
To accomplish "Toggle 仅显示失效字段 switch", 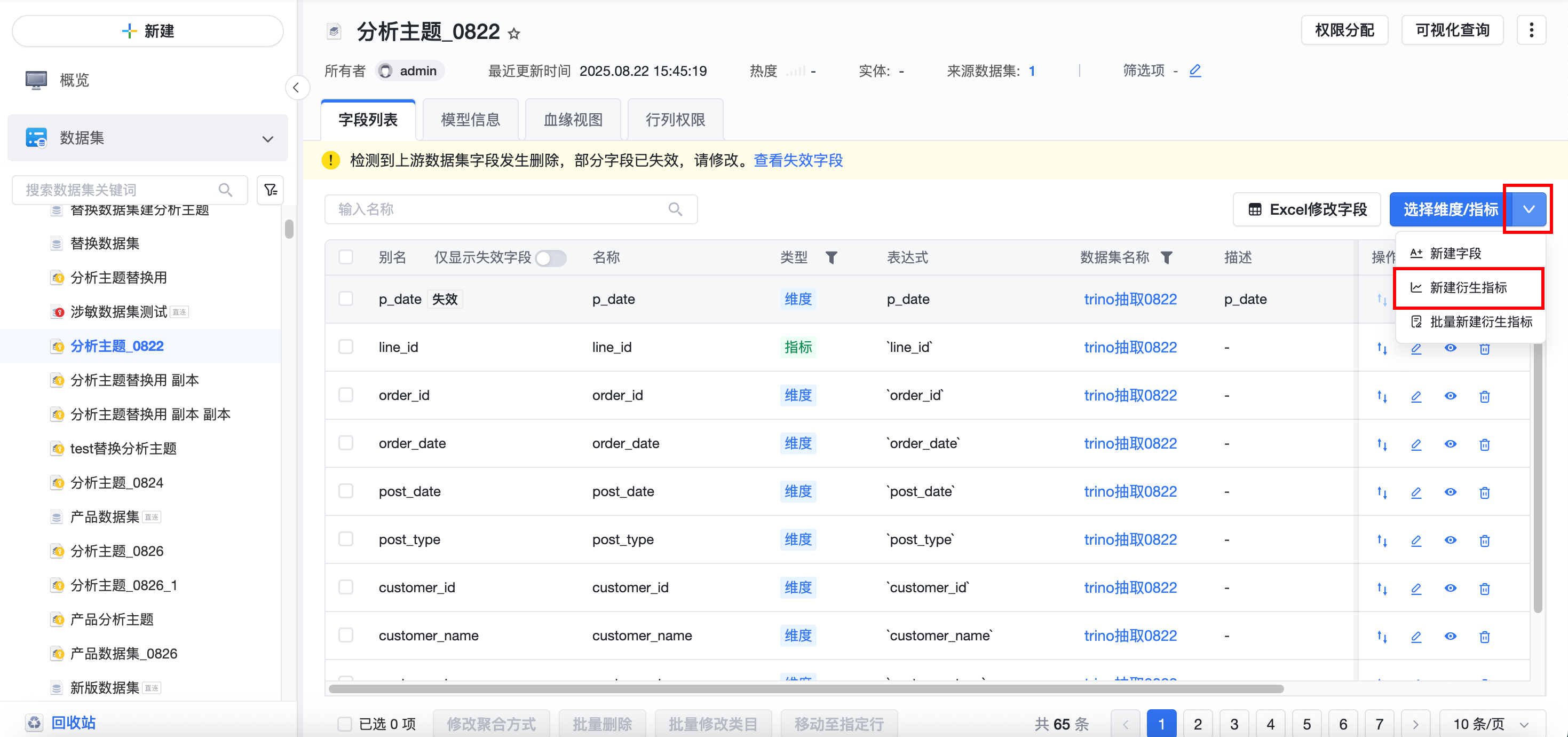I will pyautogui.click(x=550, y=257).
